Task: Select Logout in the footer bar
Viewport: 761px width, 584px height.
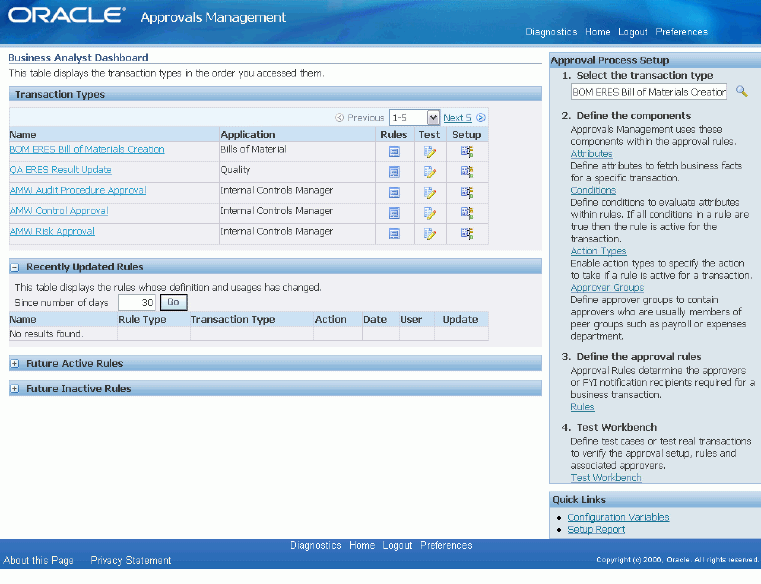Action: tap(397, 546)
